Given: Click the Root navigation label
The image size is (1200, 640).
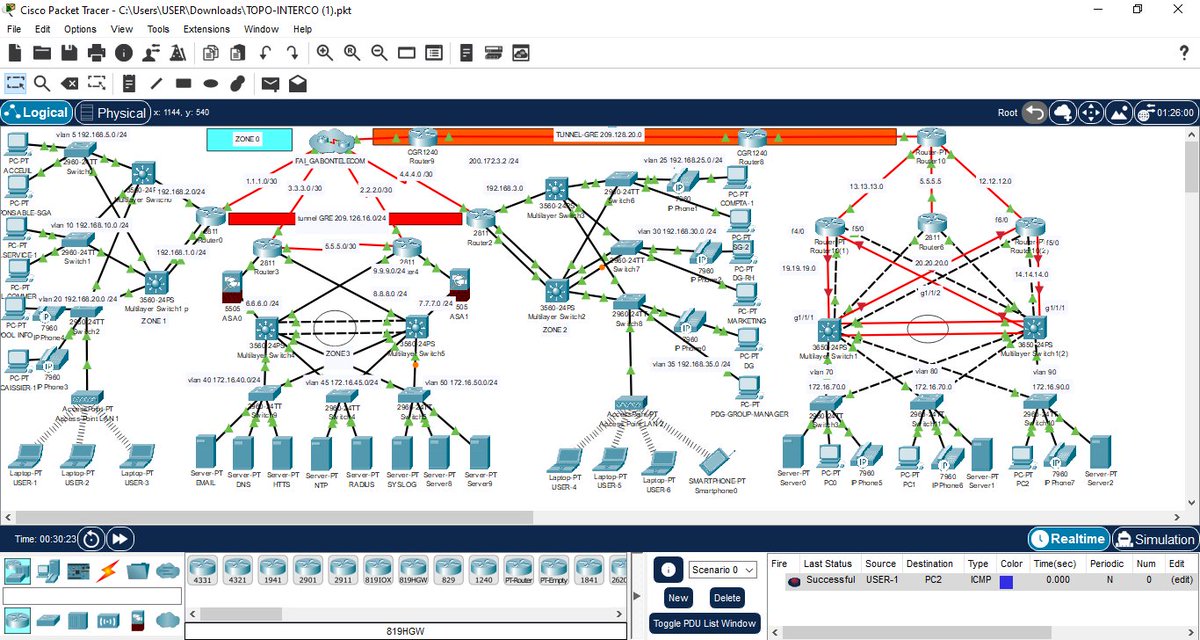Looking at the screenshot, I should 1008,113.
